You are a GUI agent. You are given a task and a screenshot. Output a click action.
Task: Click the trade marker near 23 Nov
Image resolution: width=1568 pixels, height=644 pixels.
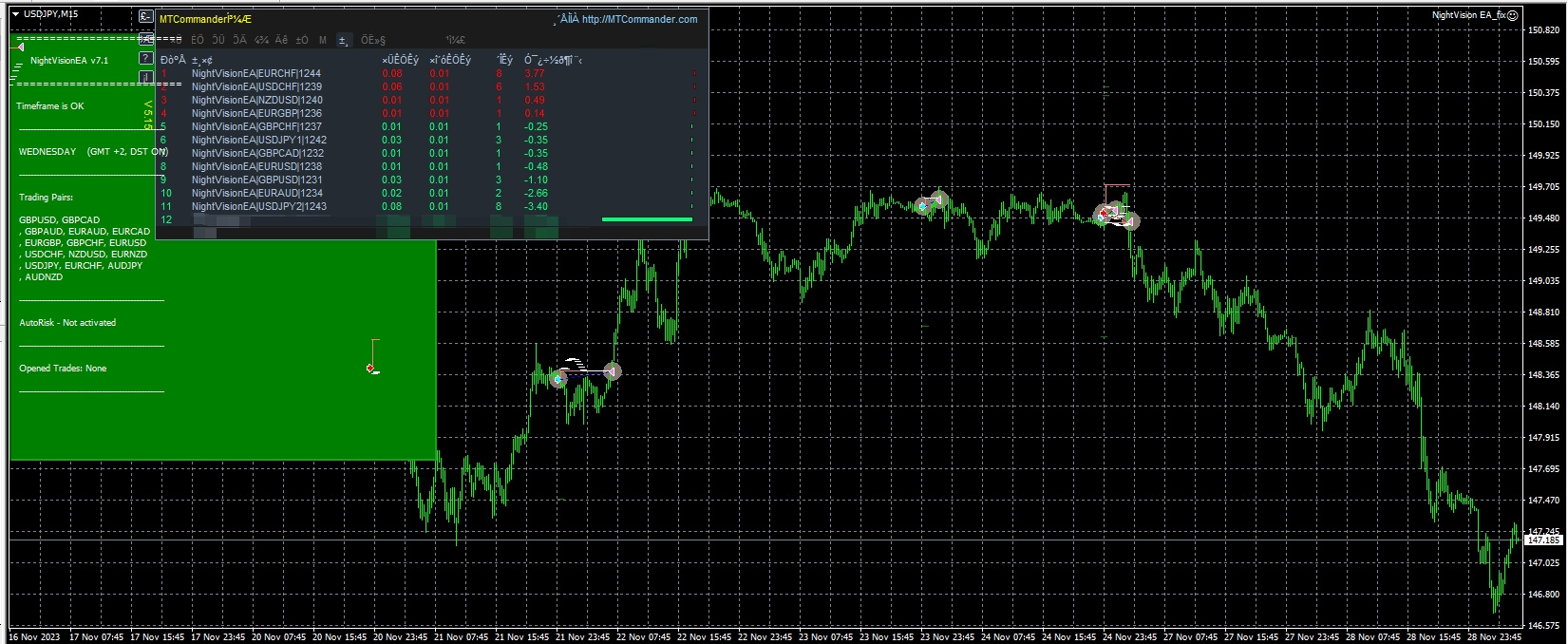[x=930, y=203]
